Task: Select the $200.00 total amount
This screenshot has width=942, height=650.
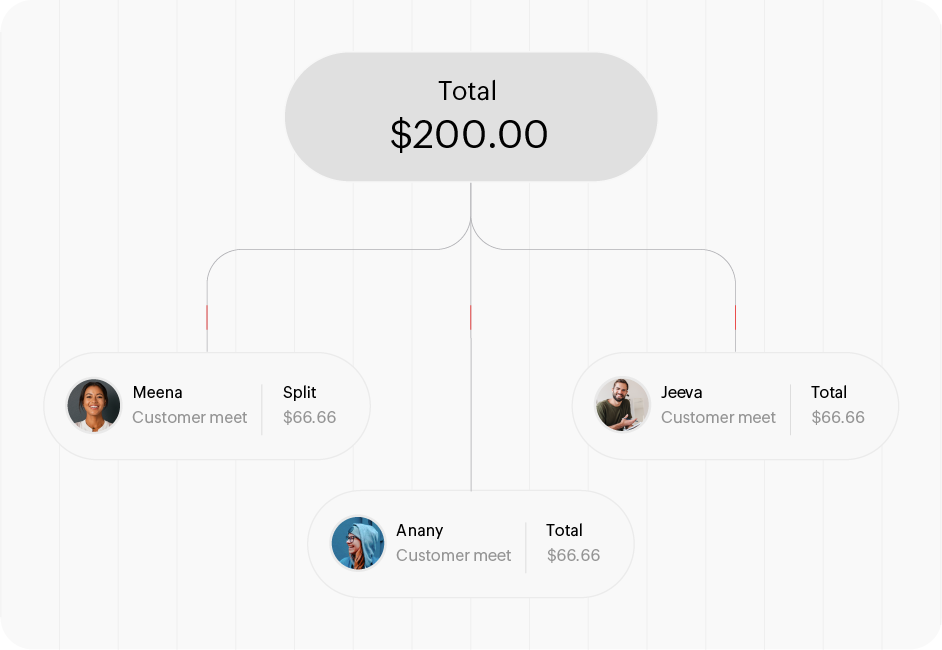Action: point(469,135)
